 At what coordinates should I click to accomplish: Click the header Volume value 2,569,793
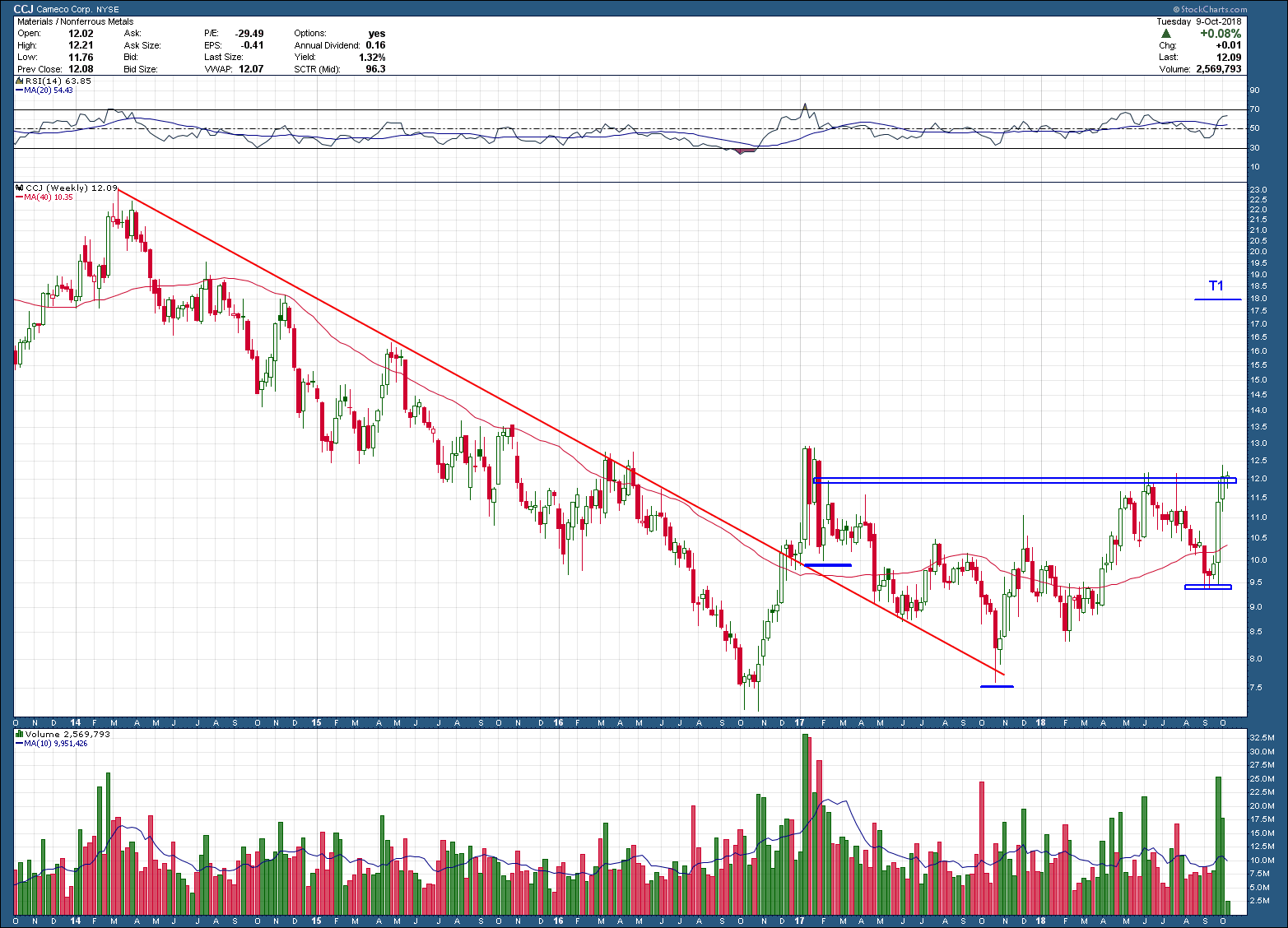tap(1219, 69)
